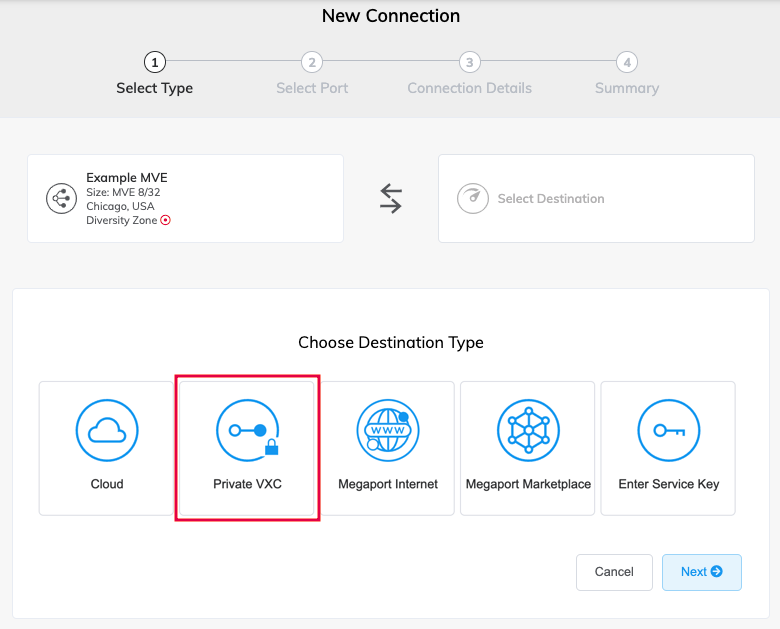
Task: Go to step 4 Summary
Action: coord(627,63)
